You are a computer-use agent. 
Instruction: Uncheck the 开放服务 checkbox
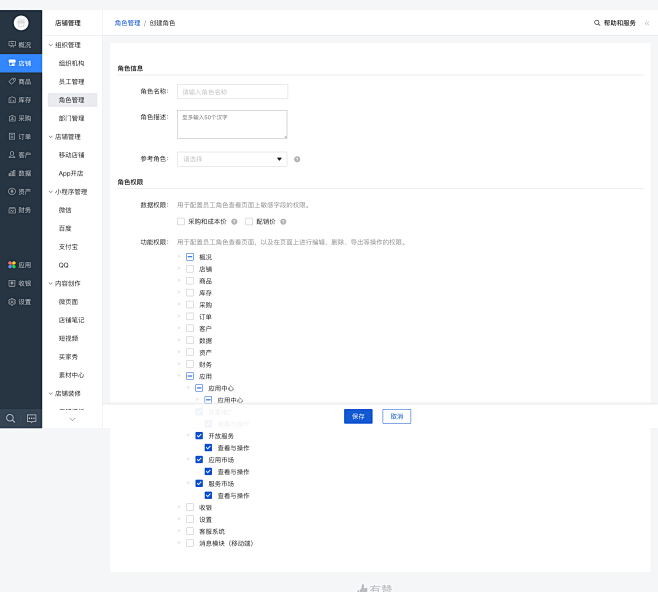[x=199, y=436]
